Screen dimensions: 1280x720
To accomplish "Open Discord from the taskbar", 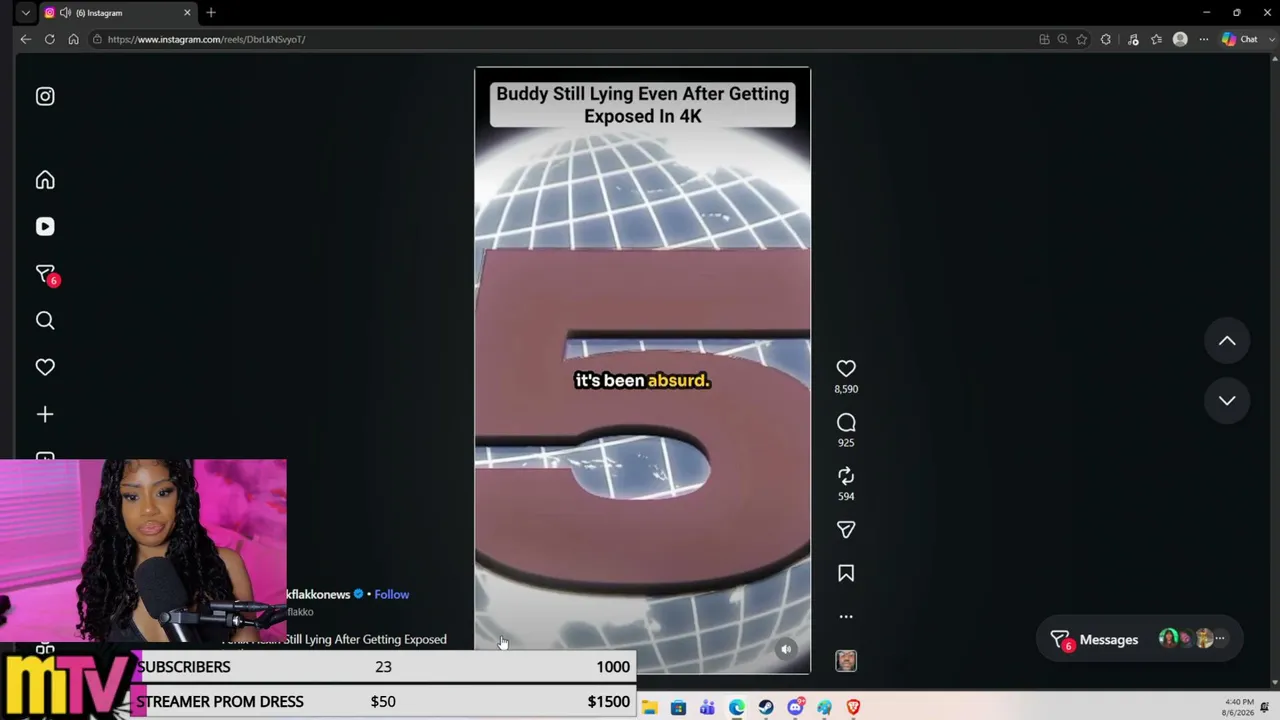I will point(795,708).
